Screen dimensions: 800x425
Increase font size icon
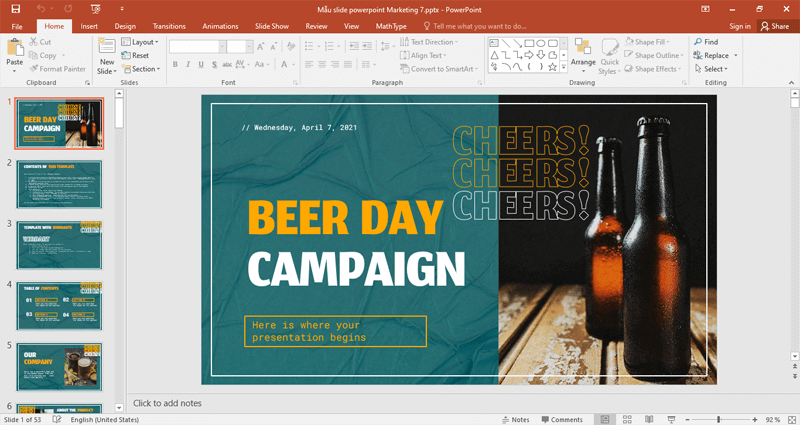click(261, 46)
